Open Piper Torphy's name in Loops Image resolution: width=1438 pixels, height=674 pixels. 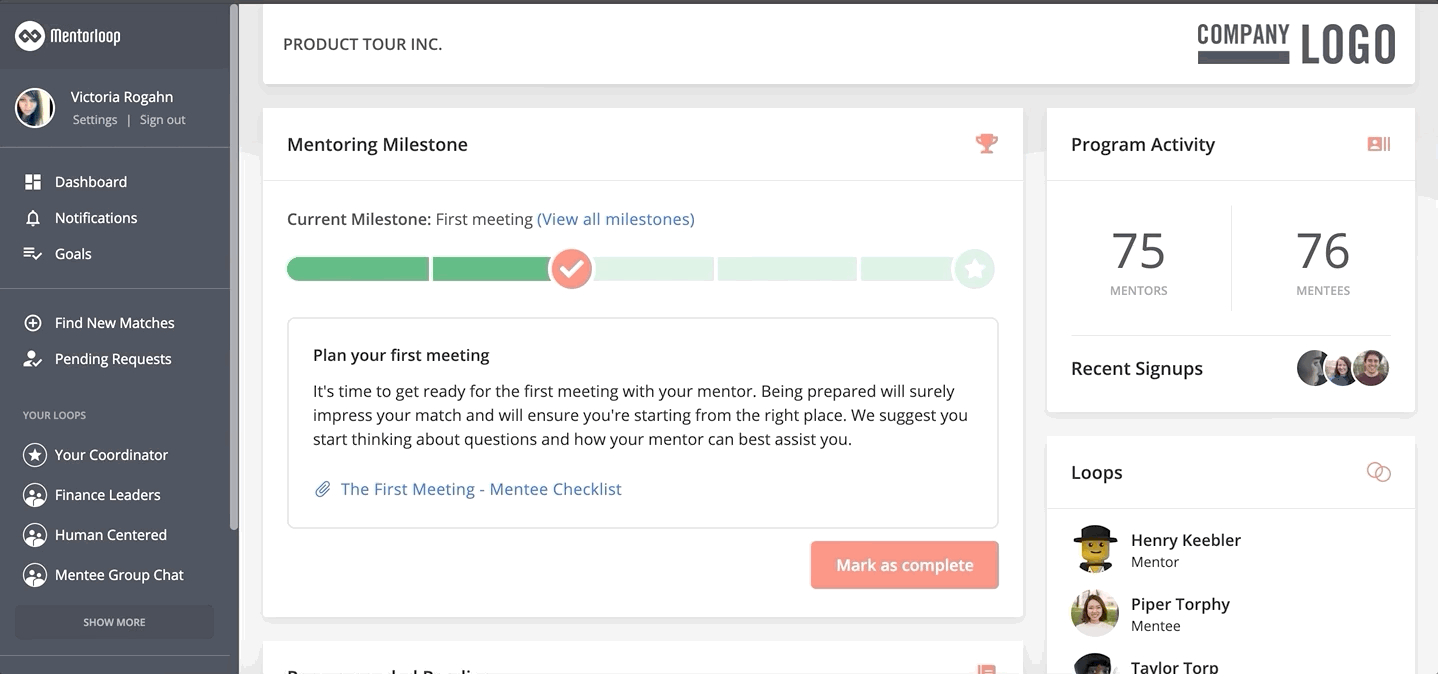click(1180, 604)
